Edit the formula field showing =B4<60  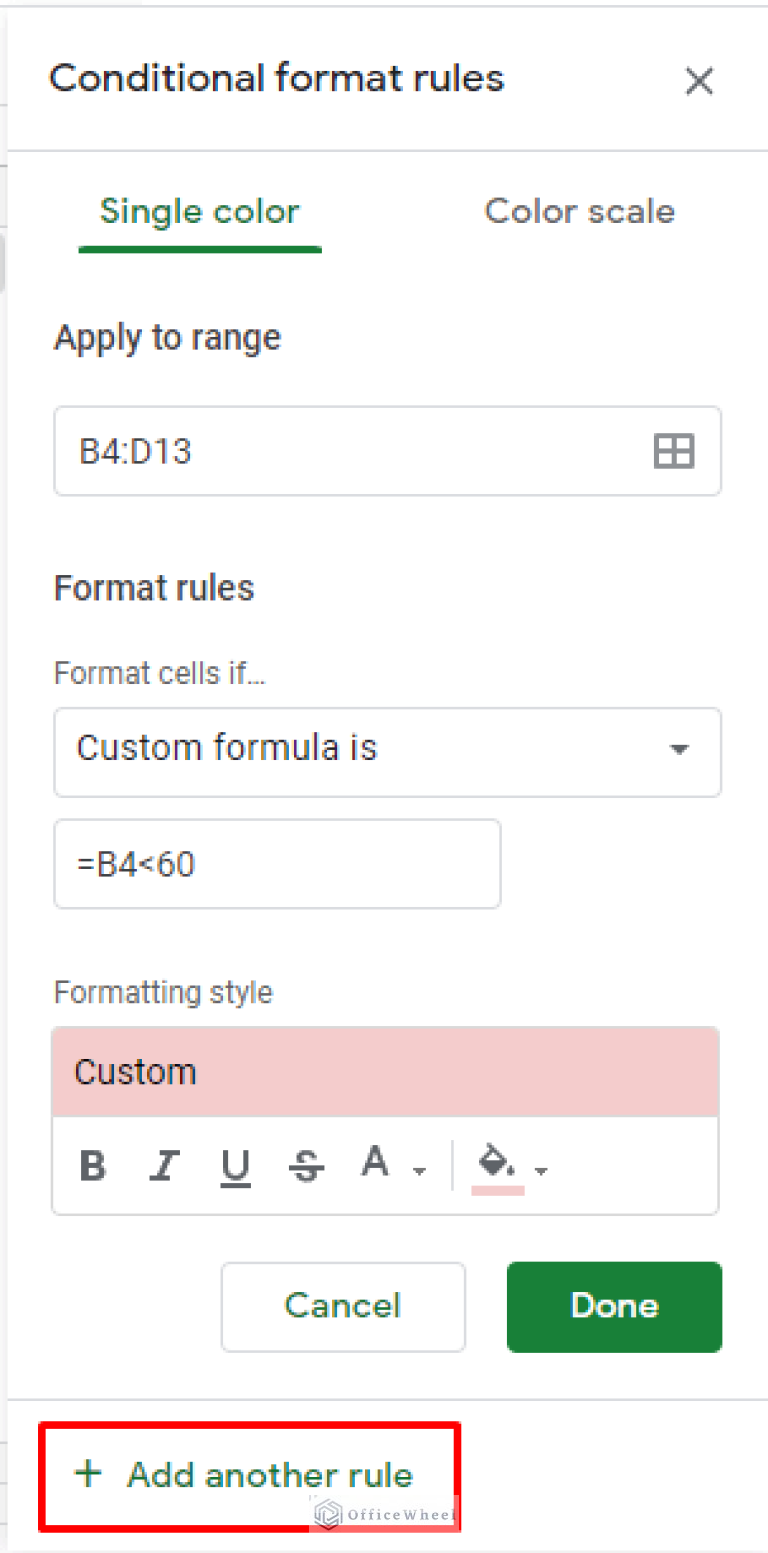coord(277,863)
